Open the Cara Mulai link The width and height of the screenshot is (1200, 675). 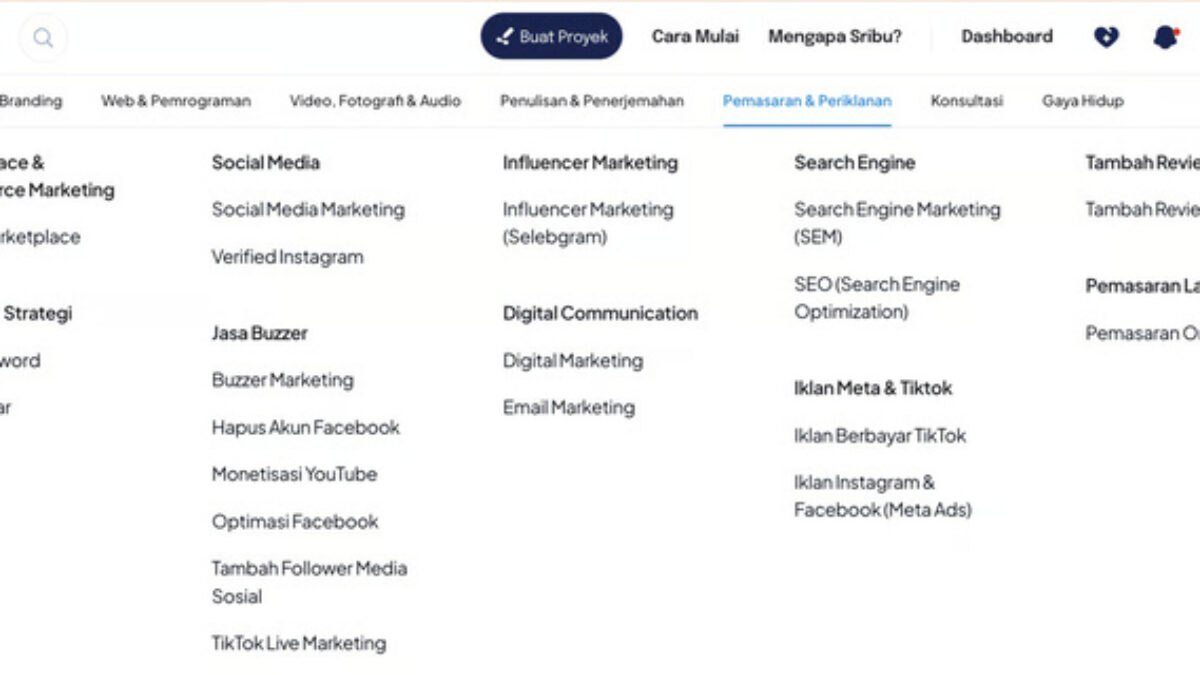pyautogui.click(x=695, y=36)
